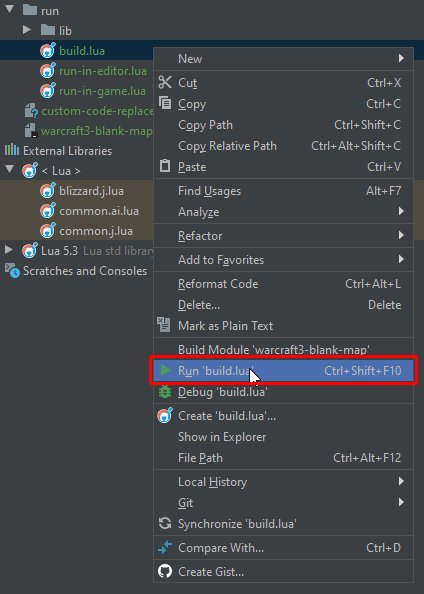Click the Lua 5.3 library icon
The image size is (424, 594).
click(x=30, y=250)
